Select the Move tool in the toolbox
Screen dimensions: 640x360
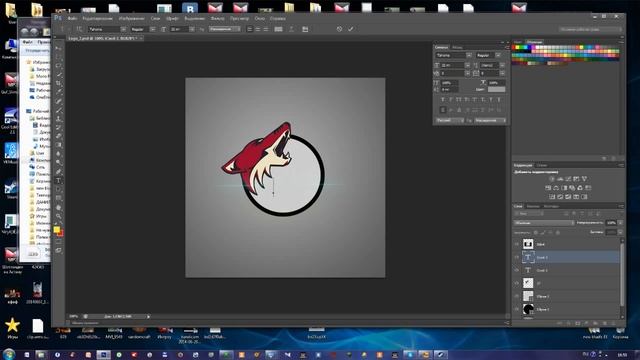point(59,48)
